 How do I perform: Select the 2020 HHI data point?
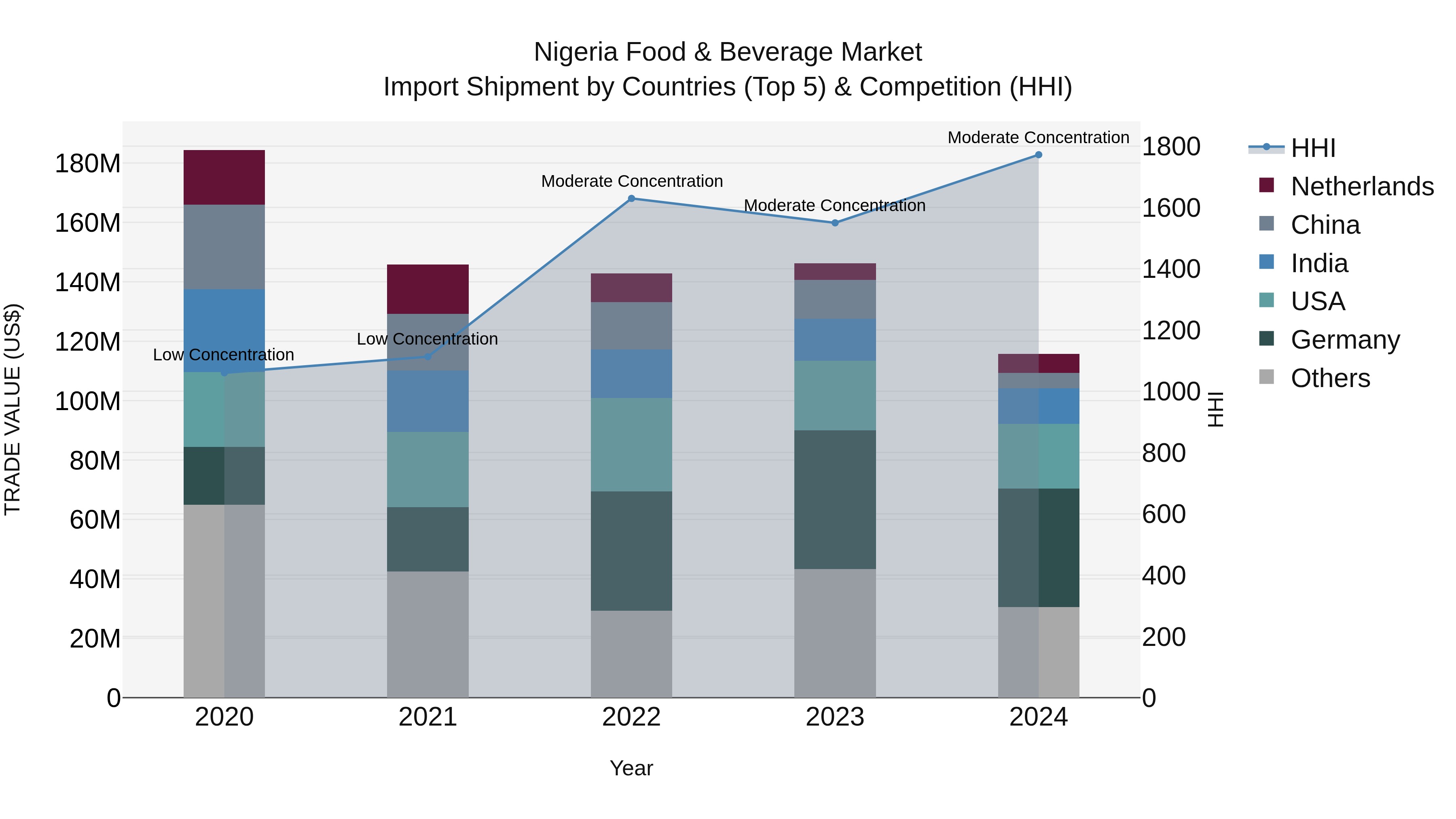(x=224, y=372)
